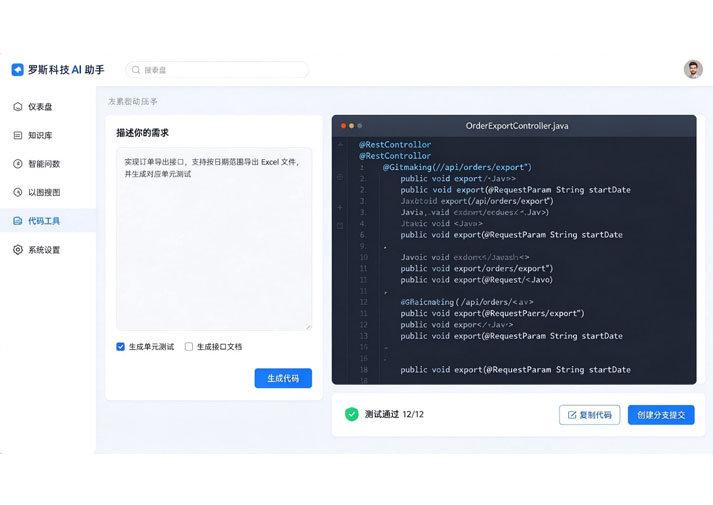Viewport: 713px width, 505px height.
Task: Click the 描述你的需求 heading
Action: [142, 133]
